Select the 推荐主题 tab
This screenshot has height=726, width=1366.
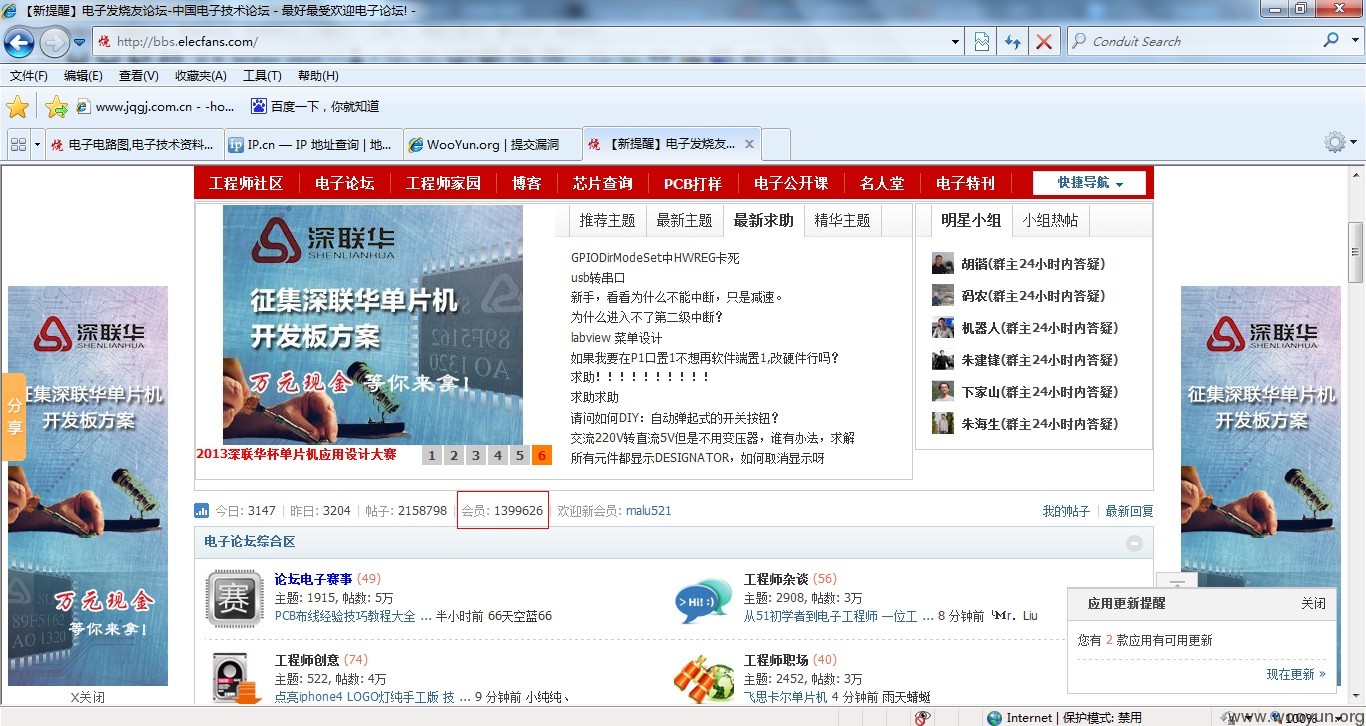607,220
